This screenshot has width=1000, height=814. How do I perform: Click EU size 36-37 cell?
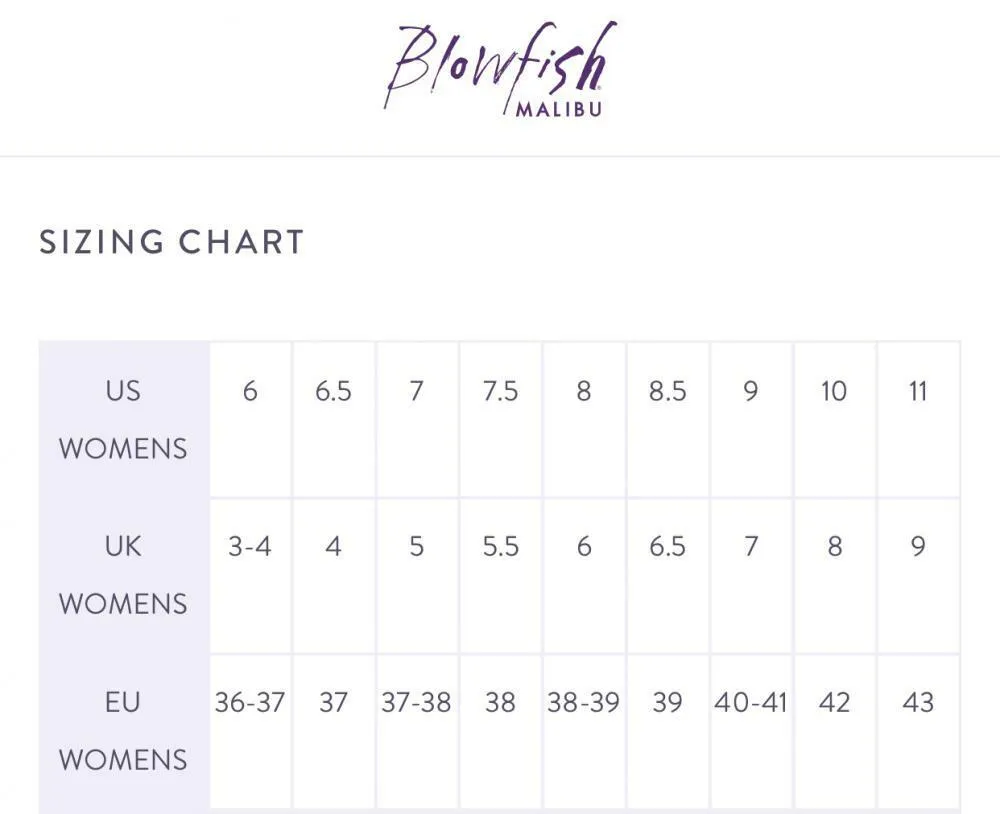point(250,703)
